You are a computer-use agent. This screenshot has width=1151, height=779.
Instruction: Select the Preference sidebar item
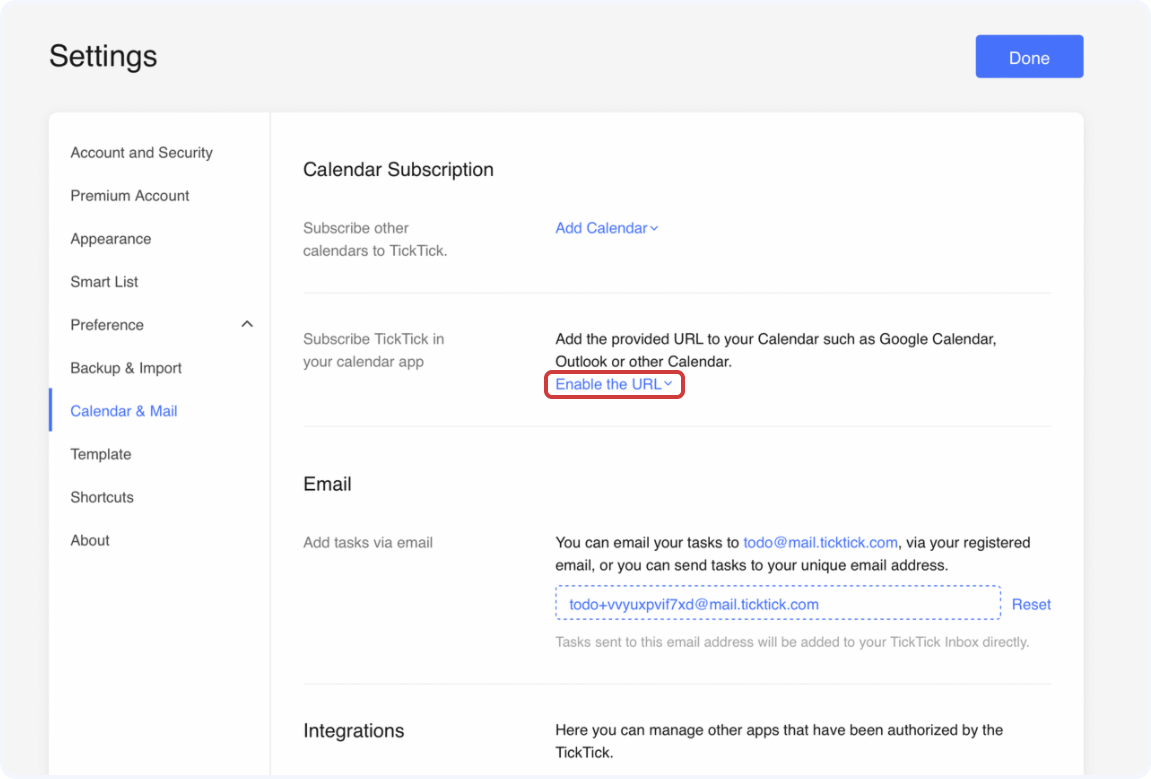tap(107, 325)
